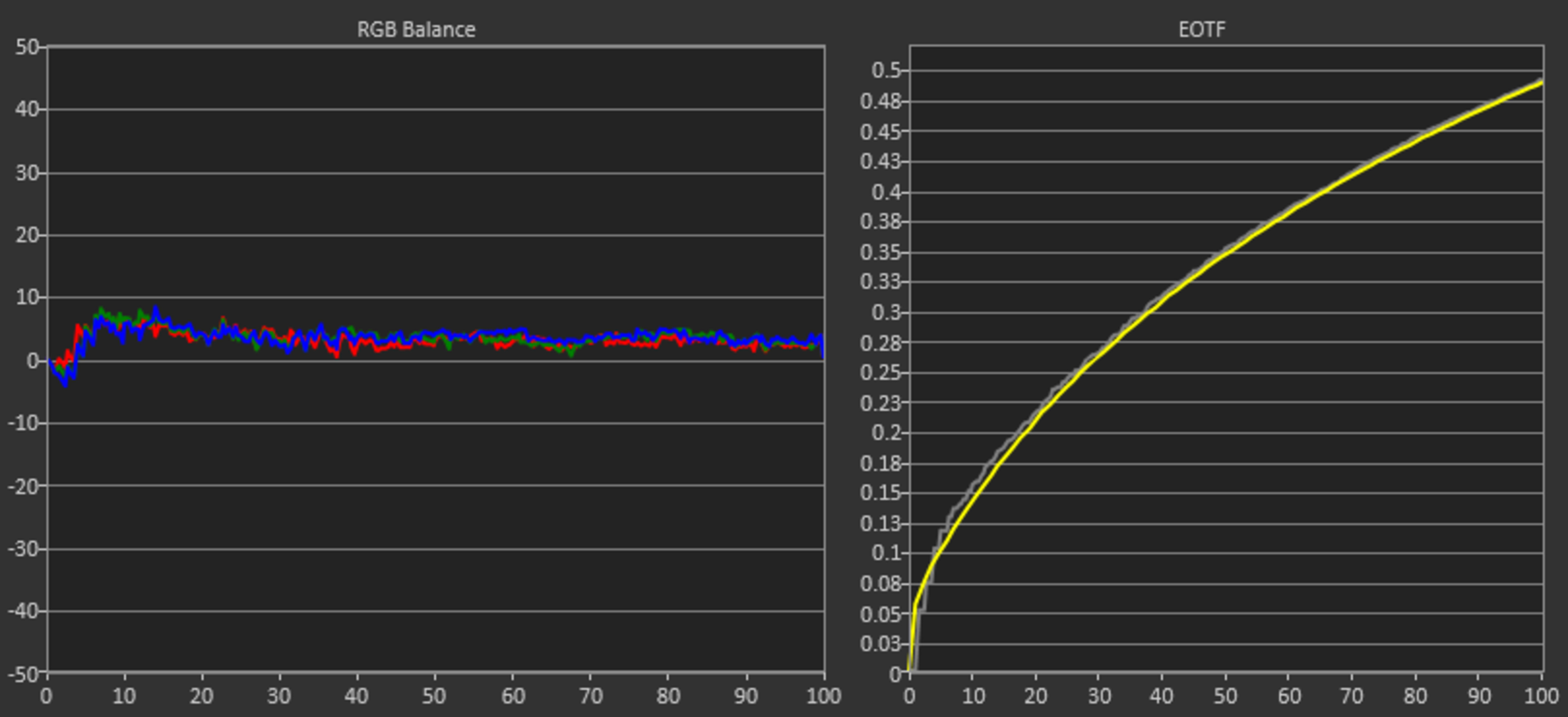Click the -50 label on RGB Balance vertical axis
Screen dimensions: 1568x717
23,675
